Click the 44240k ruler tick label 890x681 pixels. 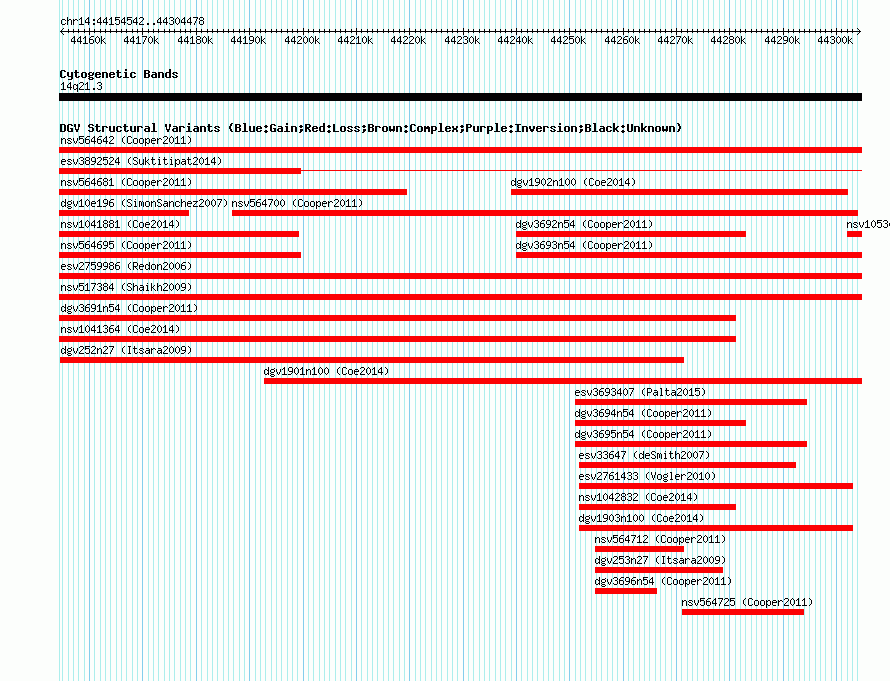(x=515, y=40)
